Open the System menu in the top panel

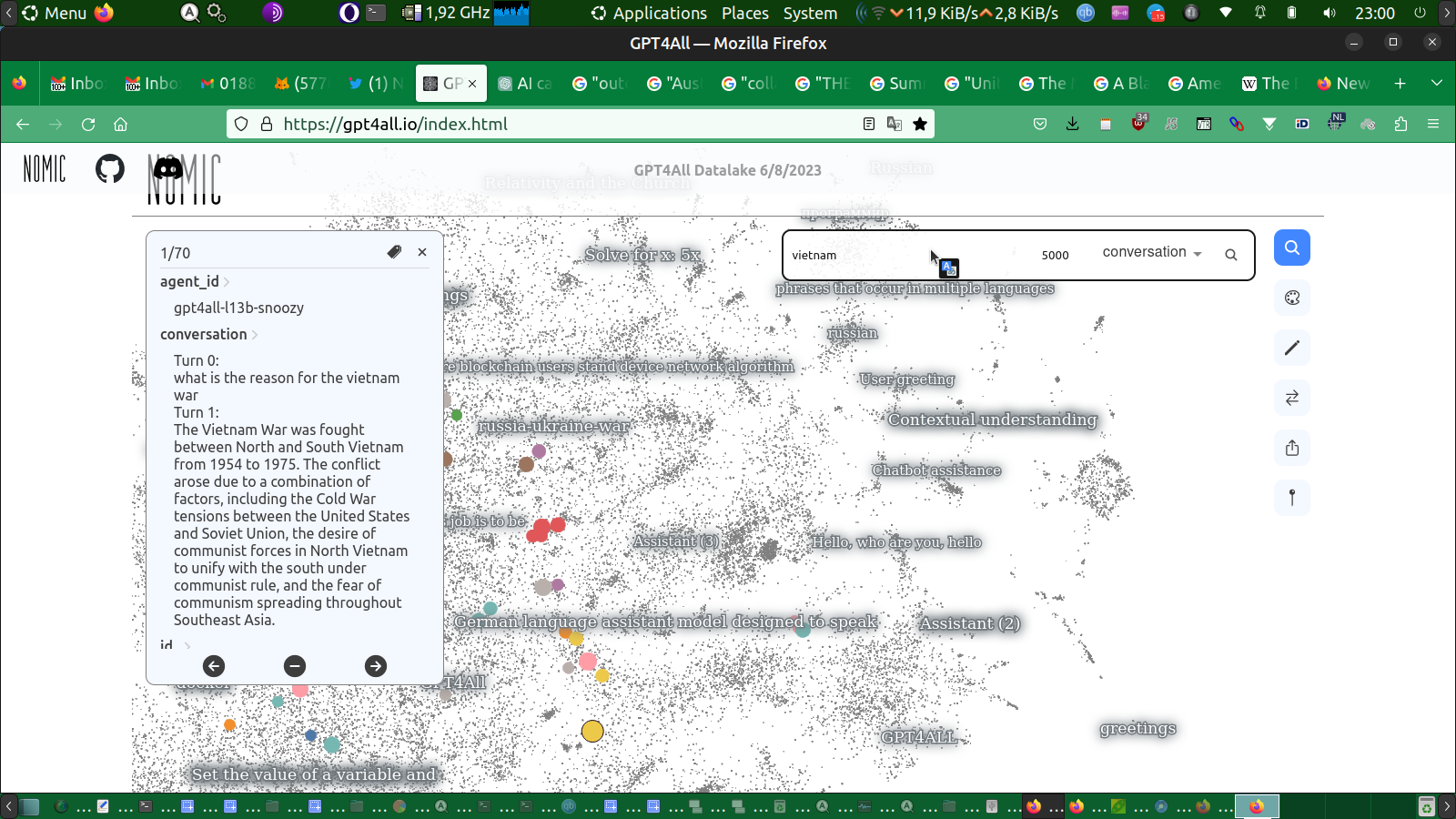point(810,13)
